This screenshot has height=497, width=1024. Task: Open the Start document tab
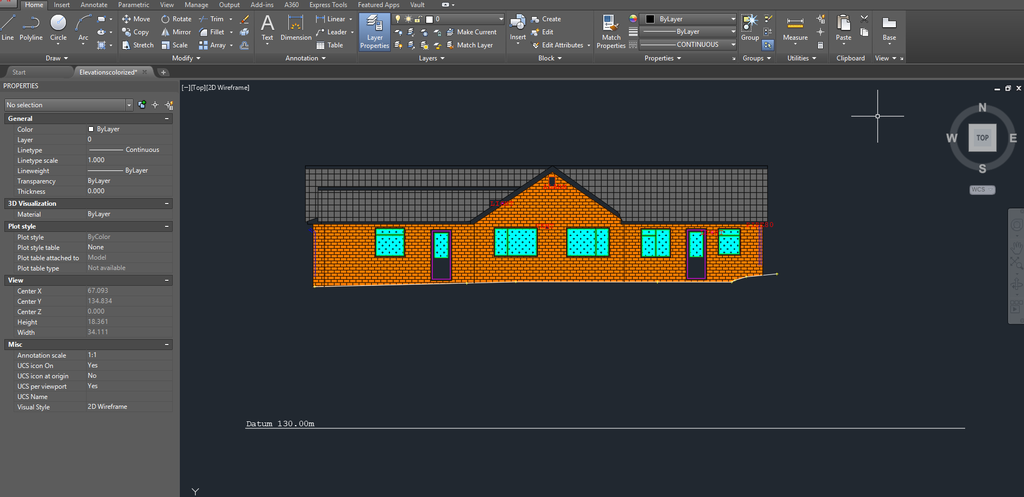[x=19, y=72]
